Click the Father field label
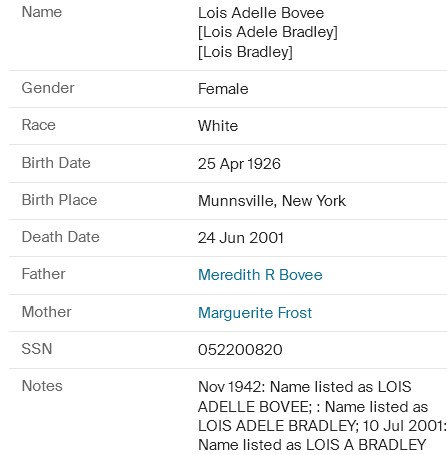This screenshot has height=455, width=447. pyautogui.click(x=44, y=274)
